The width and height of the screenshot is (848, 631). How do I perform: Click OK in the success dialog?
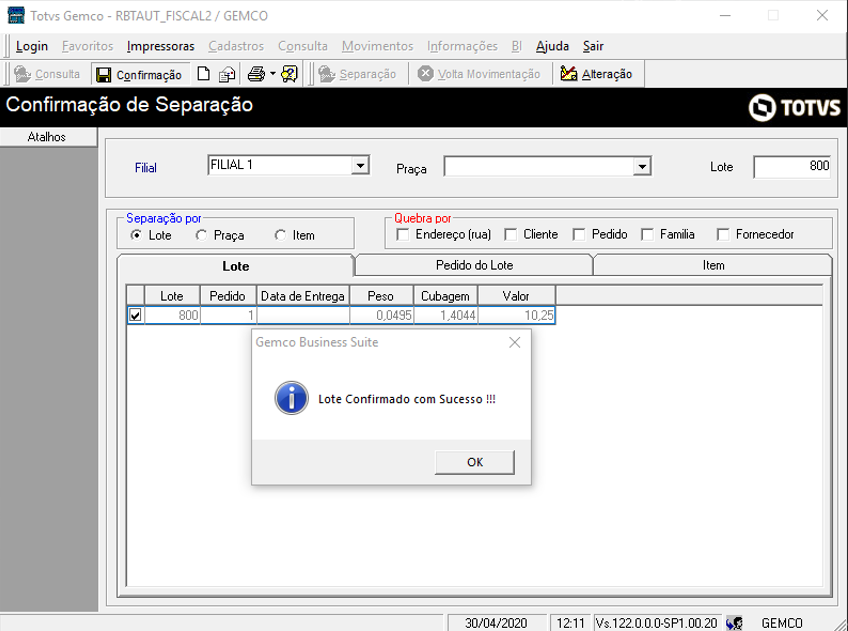coord(475,462)
